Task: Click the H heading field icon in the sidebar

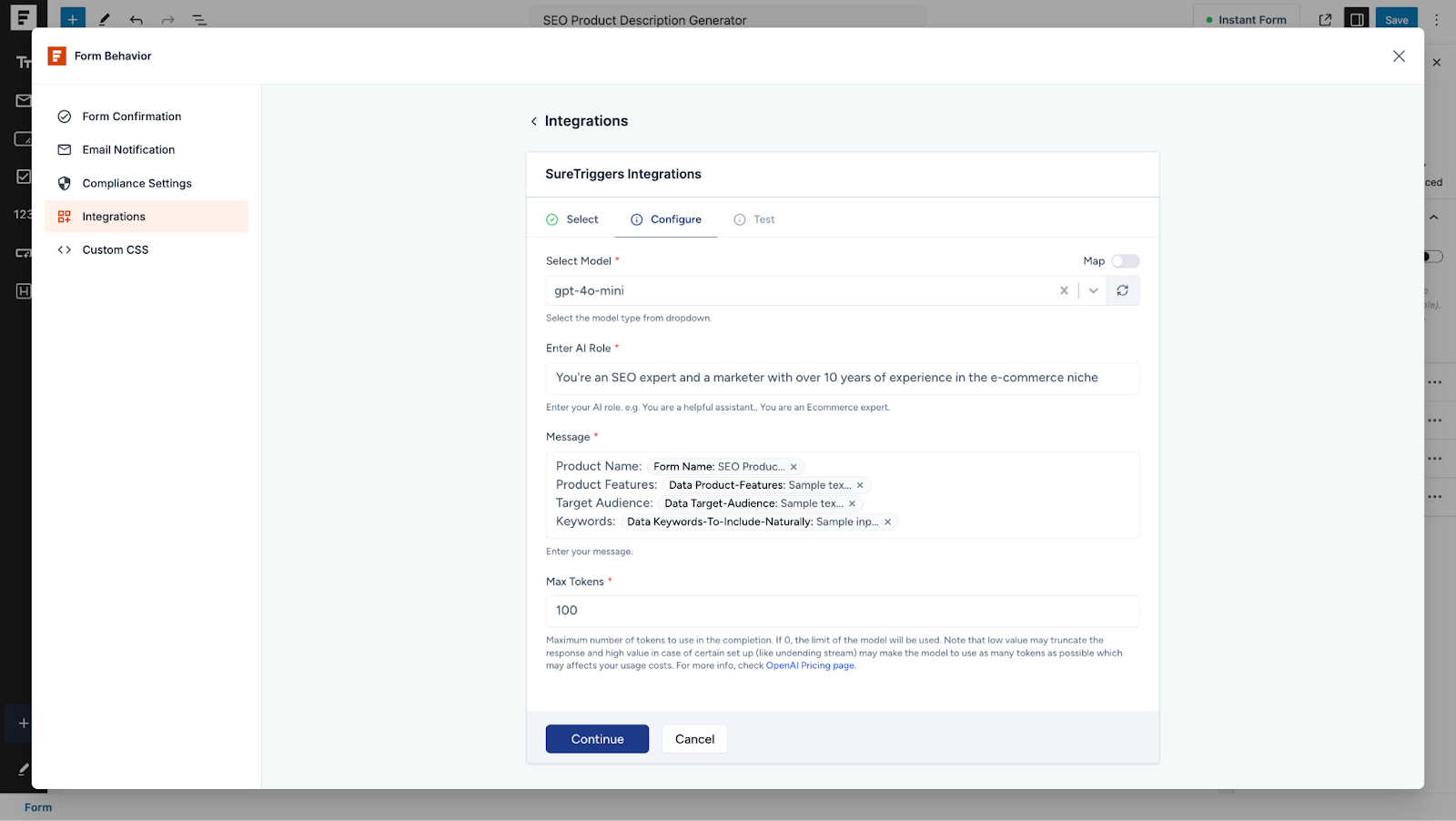Action: 22,290
